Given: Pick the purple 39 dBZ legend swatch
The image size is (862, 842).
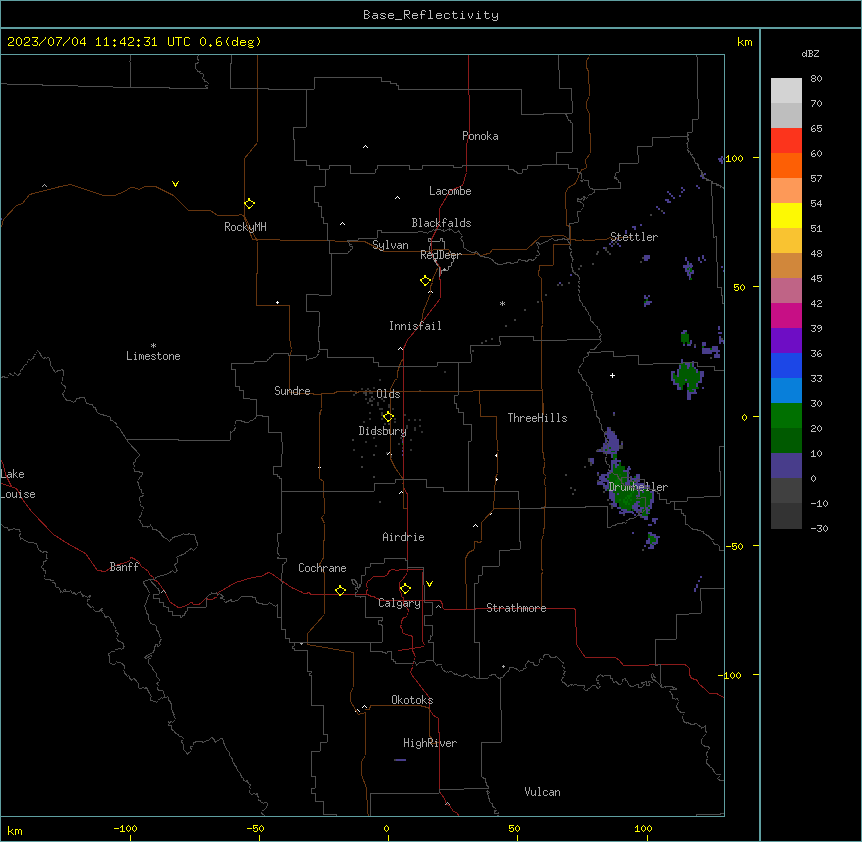Looking at the screenshot, I should [786, 340].
